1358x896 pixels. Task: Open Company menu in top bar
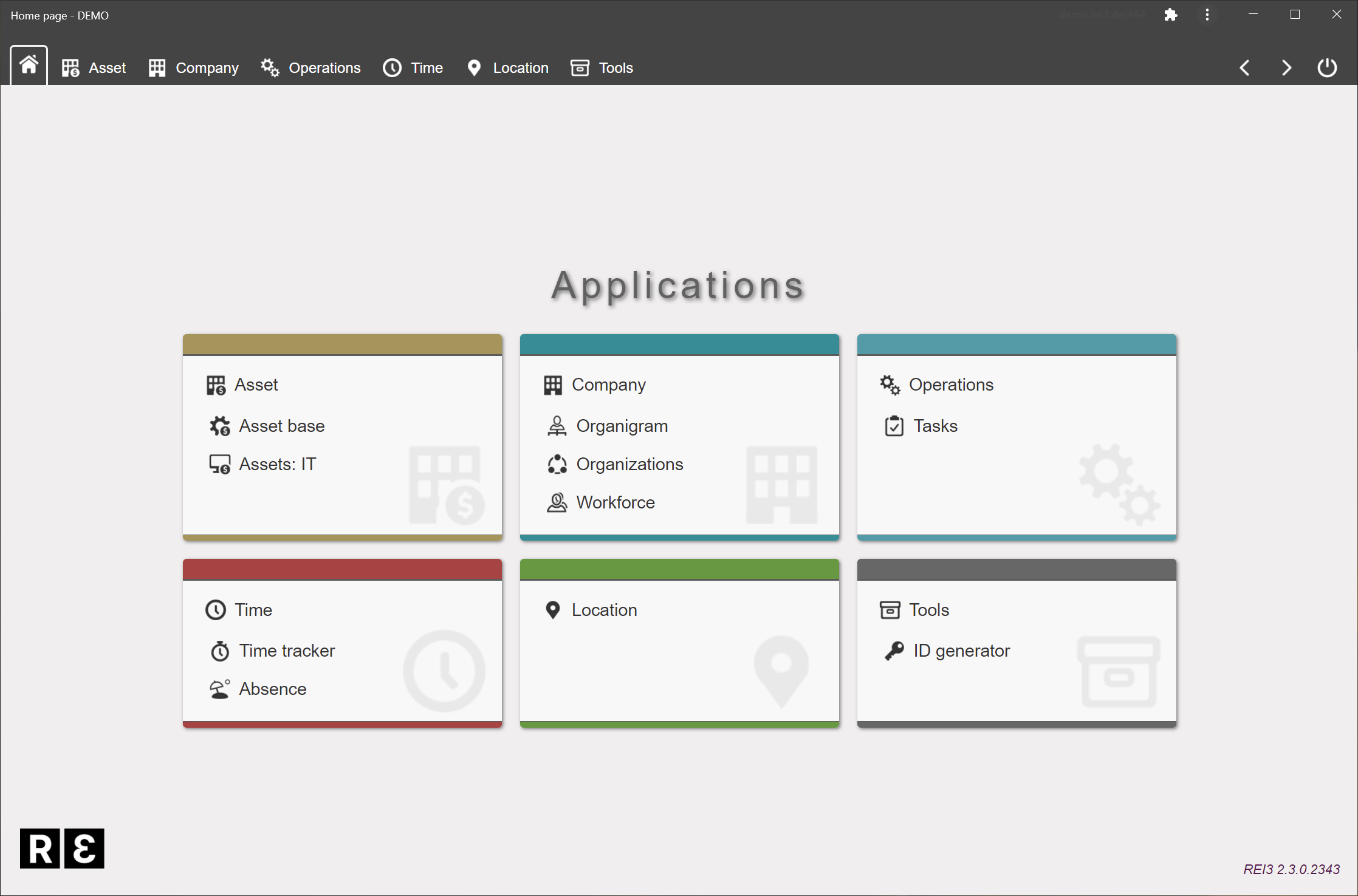[x=194, y=68]
